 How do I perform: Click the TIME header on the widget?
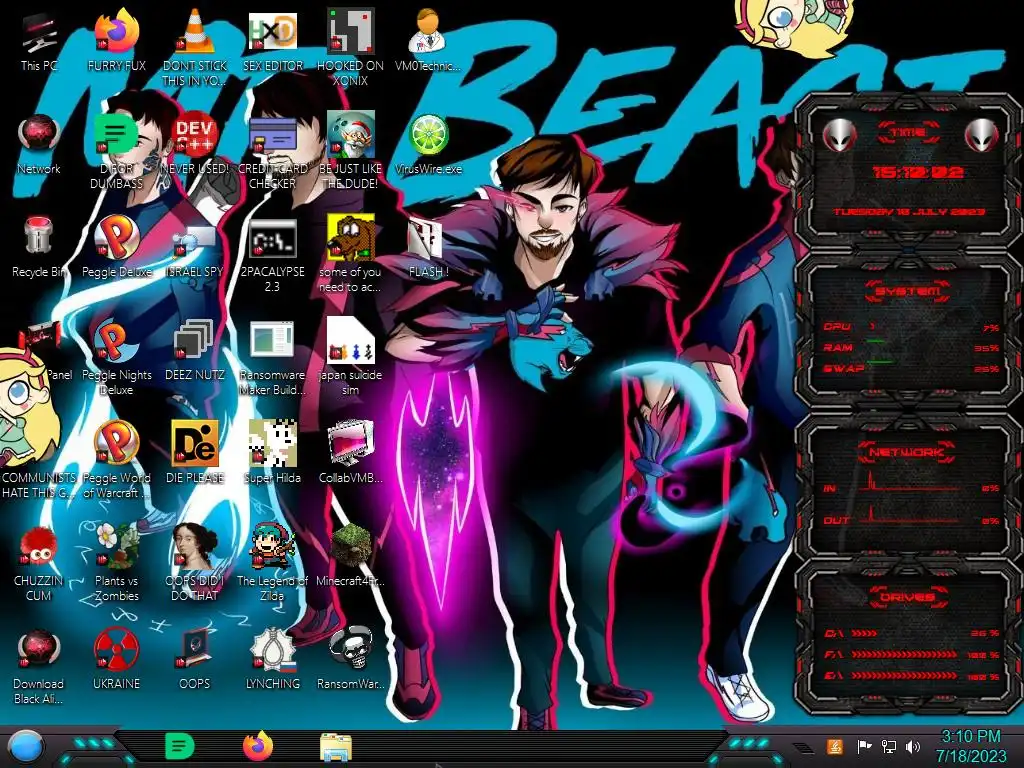point(908,133)
